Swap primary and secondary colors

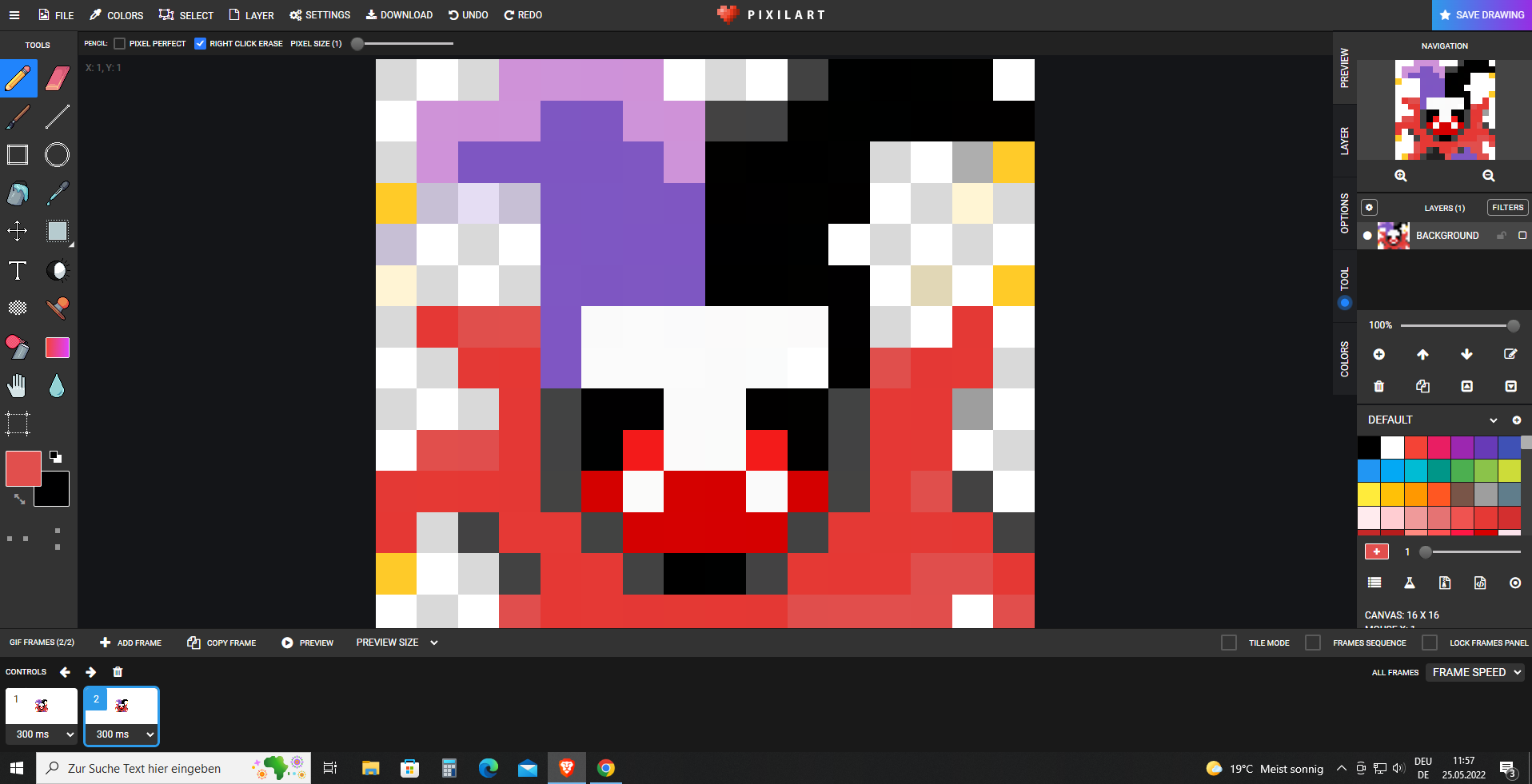point(19,499)
